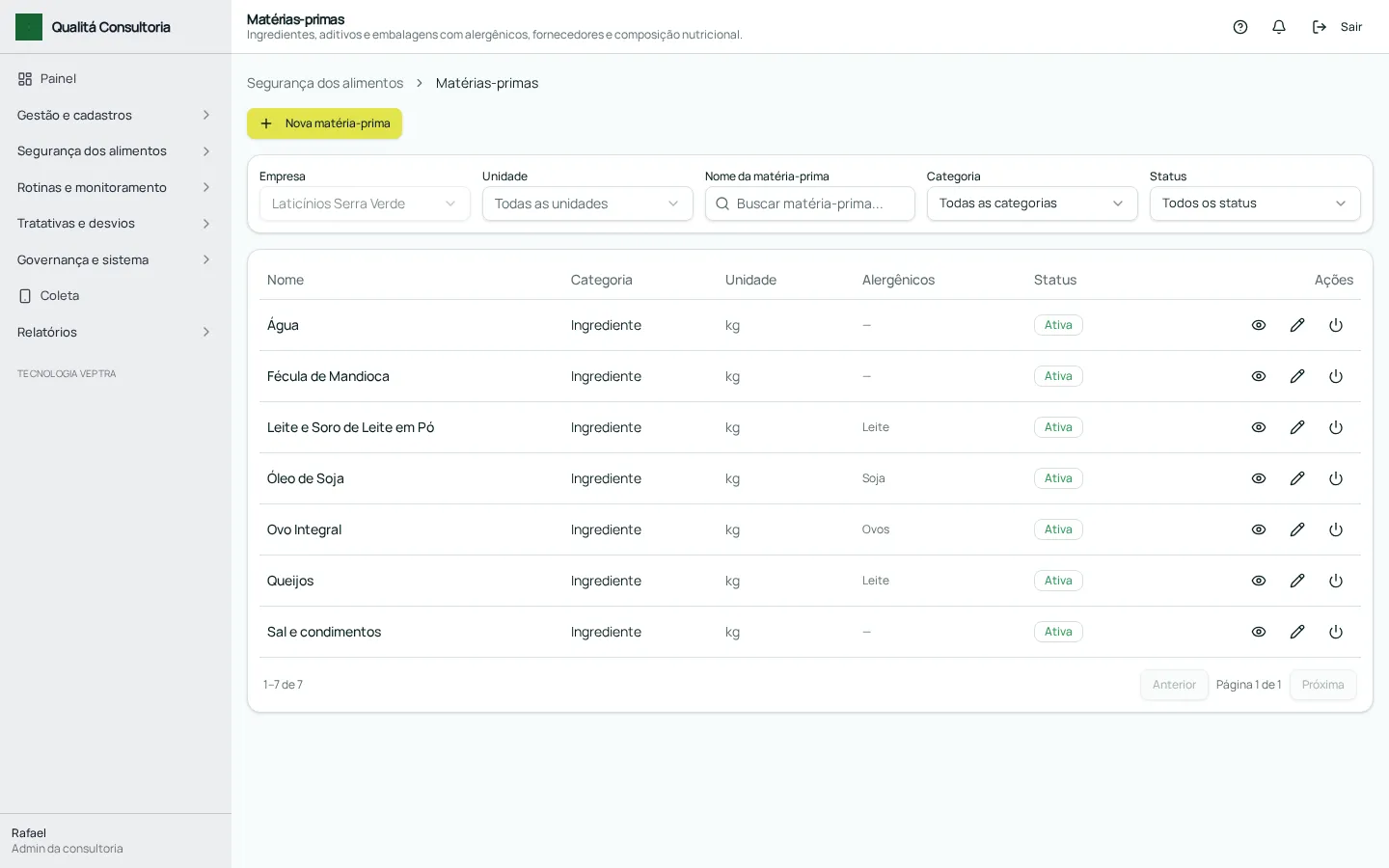View Ovo Integral details
Image resolution: width=1389 pixels, height=868 pixels.
[x=1259, y=529]
